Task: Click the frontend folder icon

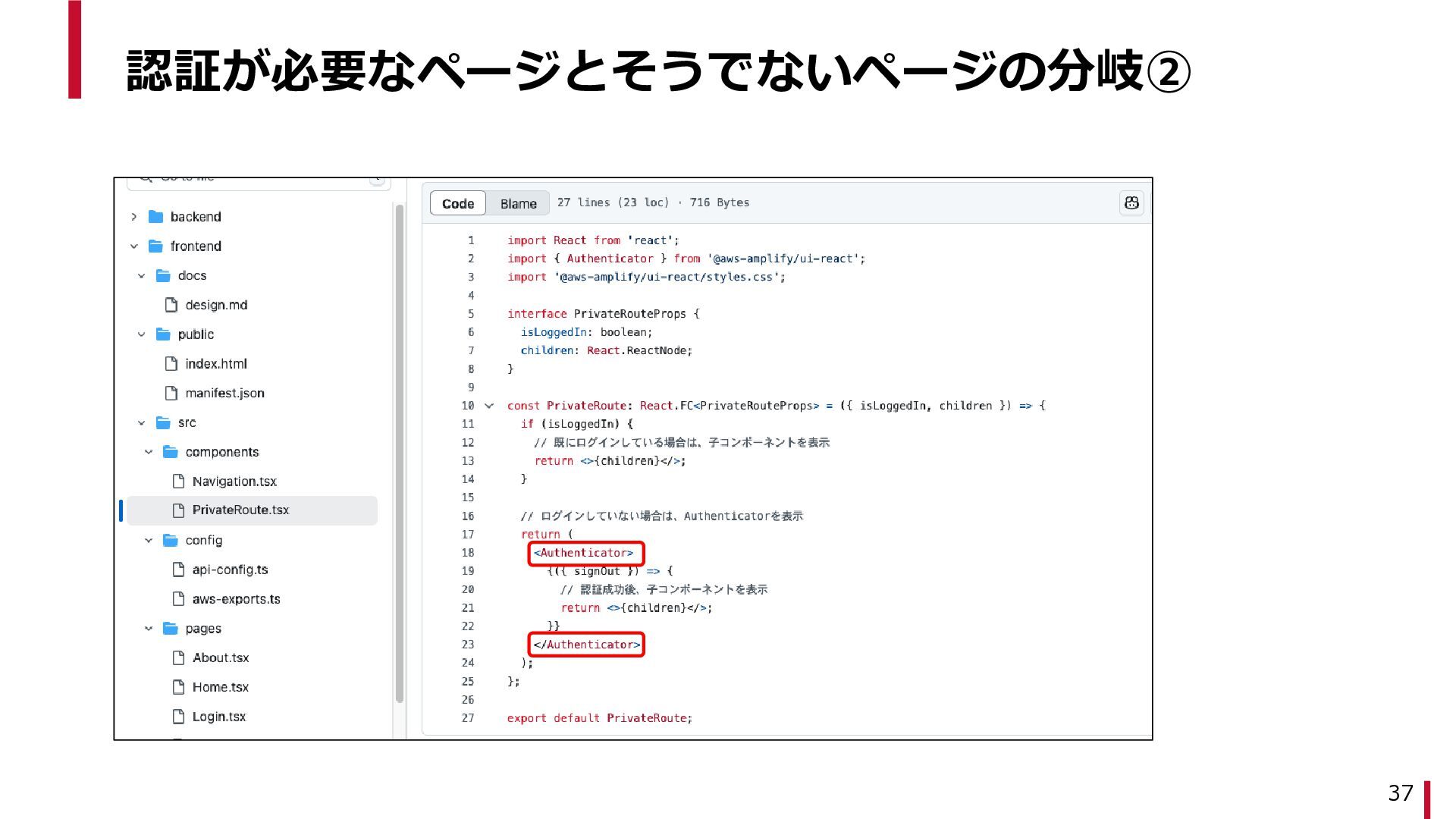Action: pyautogui.click(x=156, y=246)
